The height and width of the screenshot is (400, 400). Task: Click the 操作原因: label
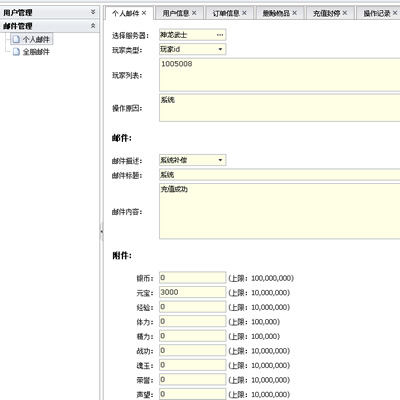point(127,108)
